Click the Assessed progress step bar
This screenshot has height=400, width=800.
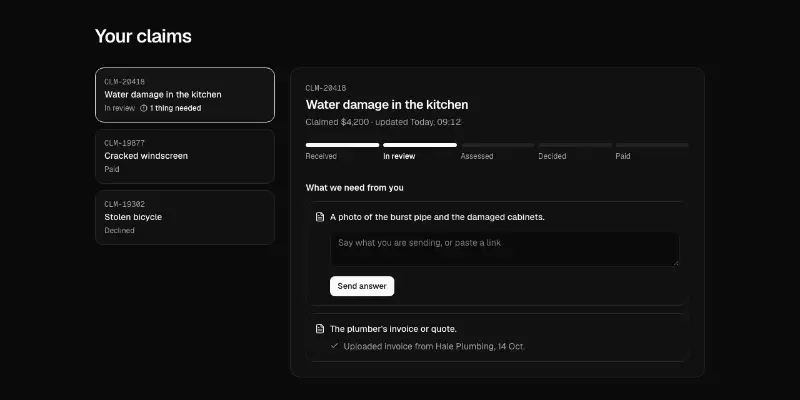497,145
